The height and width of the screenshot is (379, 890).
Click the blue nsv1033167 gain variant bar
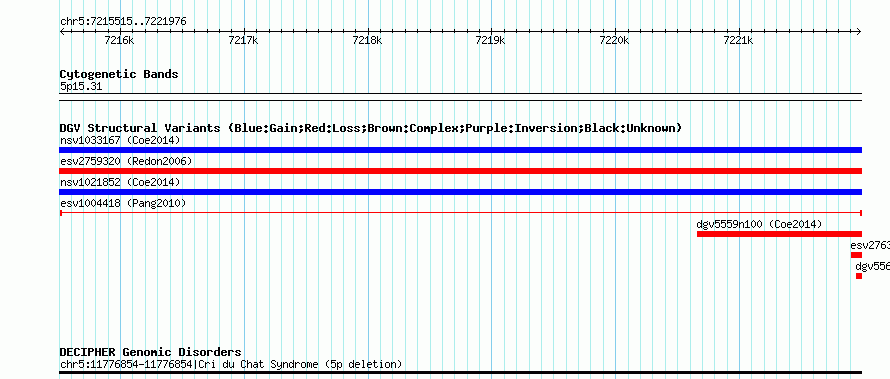coord(460,150)
